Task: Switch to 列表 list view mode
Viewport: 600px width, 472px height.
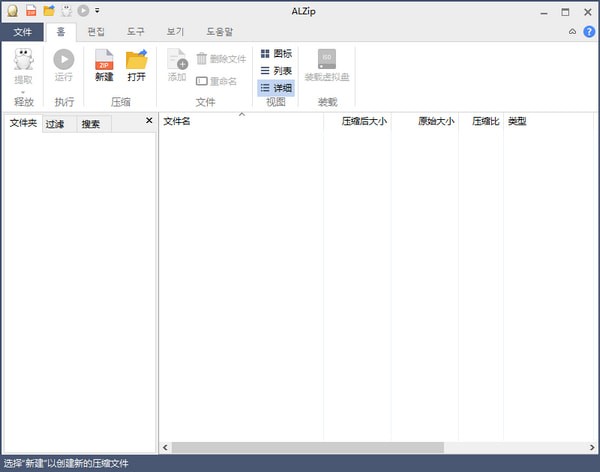Action: pos(276,70)
